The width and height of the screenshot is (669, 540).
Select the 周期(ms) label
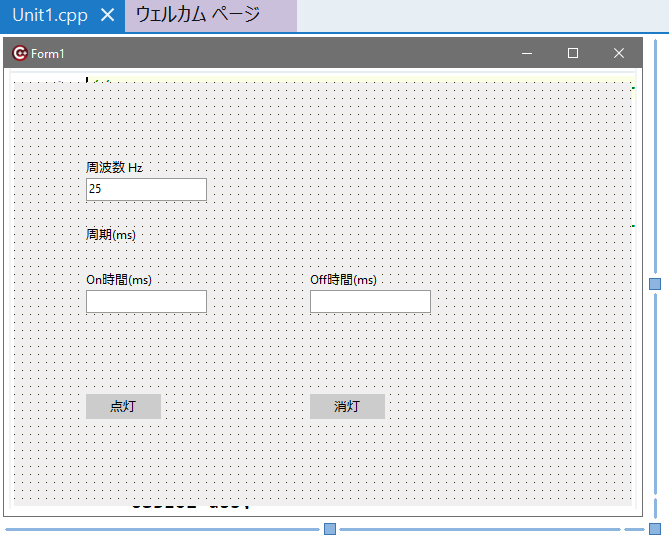pyautogui.click(x=110, y=235)
